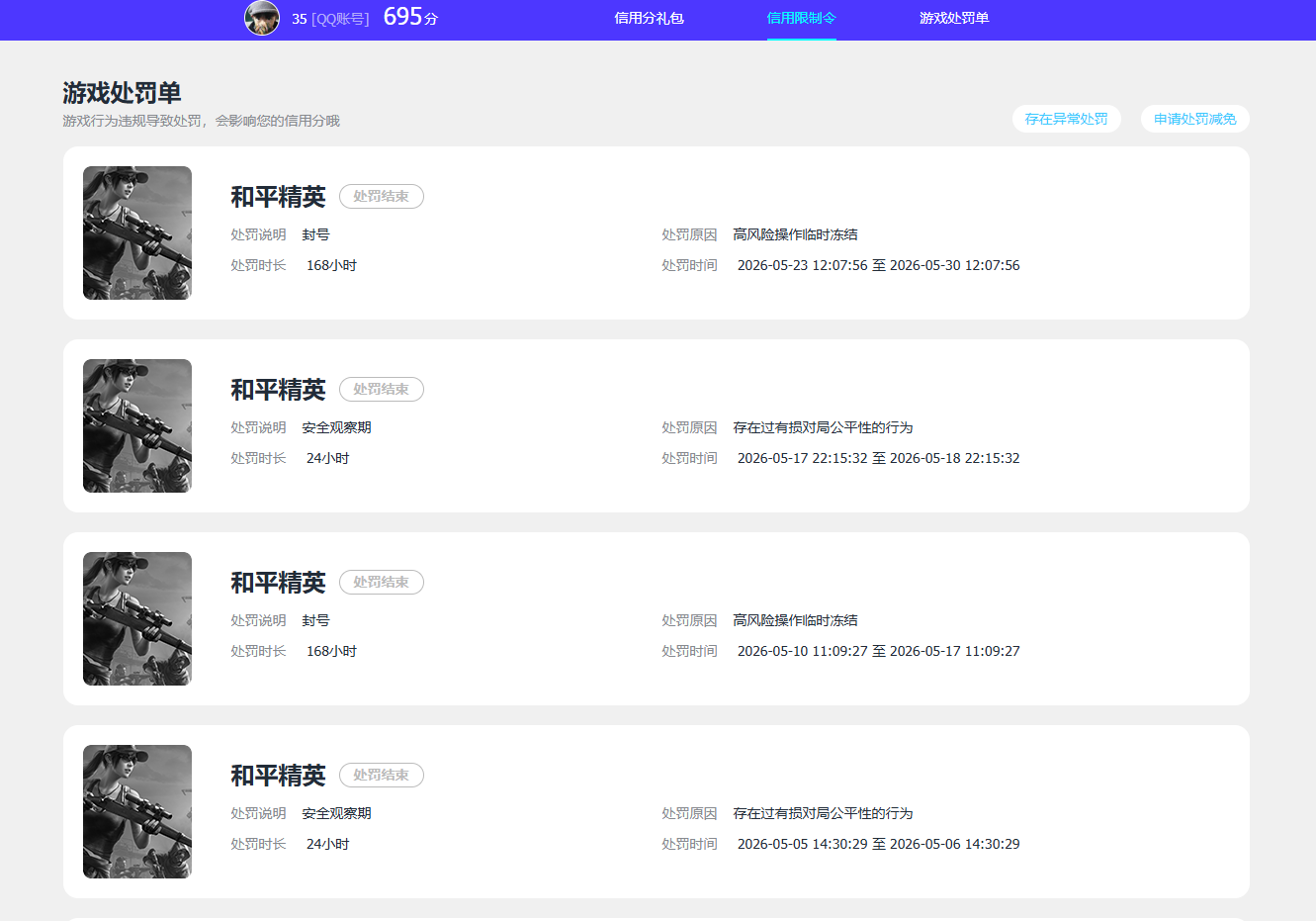
Task: Click the 35 [QQ账号] account label
Action: [x=330, y=19]
